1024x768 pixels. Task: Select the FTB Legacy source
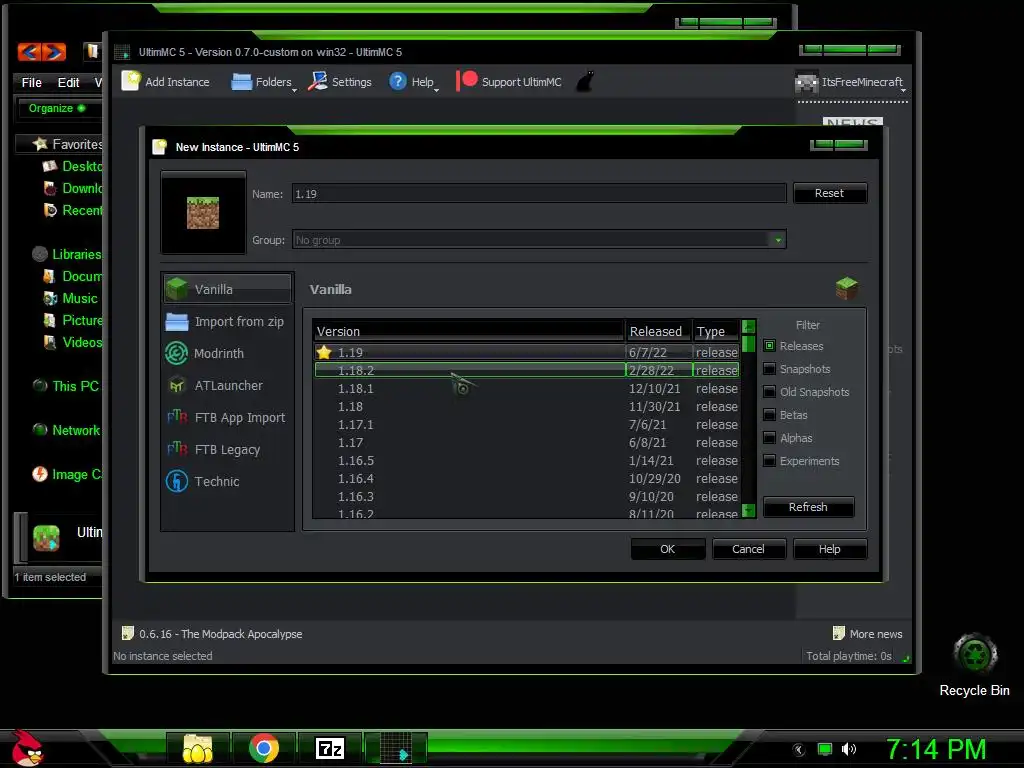[227, 449]
